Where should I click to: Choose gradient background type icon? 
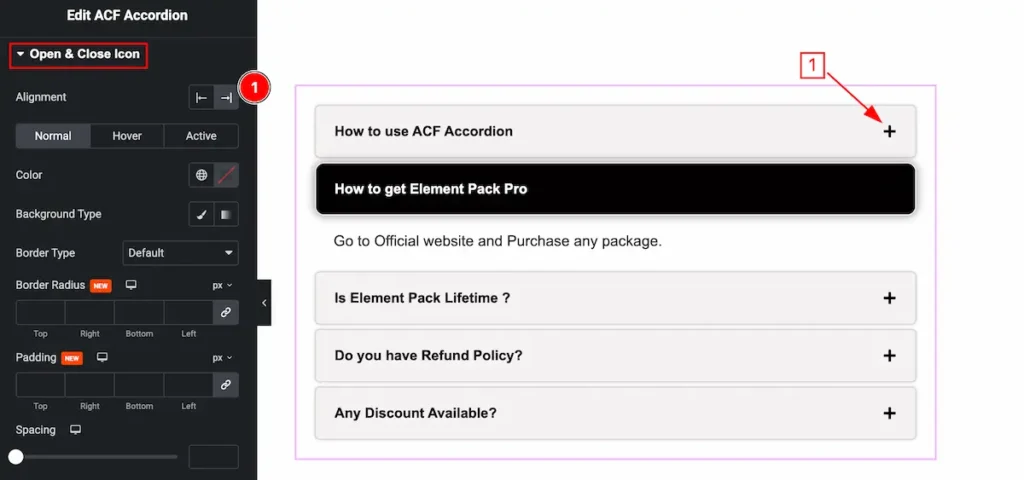[226, 214]
